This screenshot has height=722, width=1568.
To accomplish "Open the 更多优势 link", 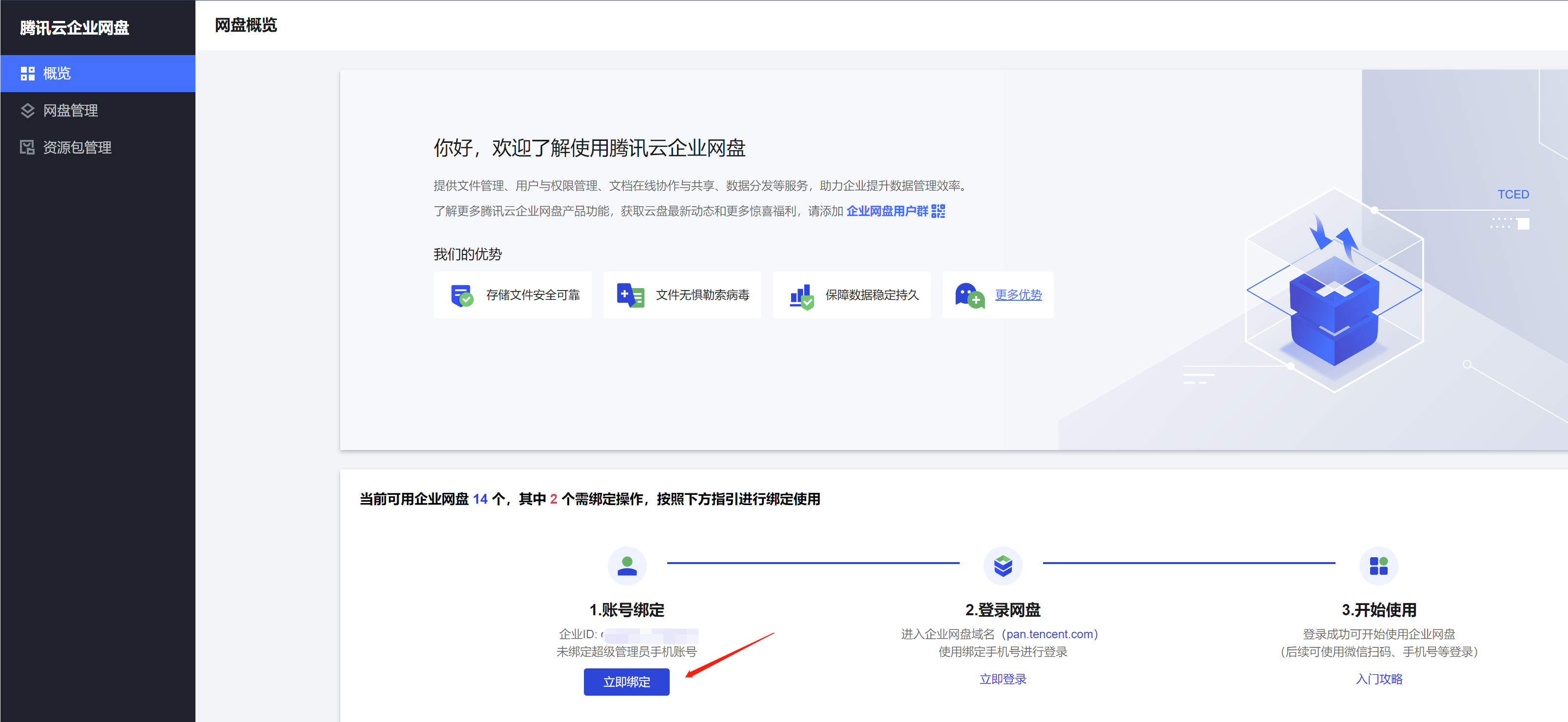I will (x=1018, y=294).
